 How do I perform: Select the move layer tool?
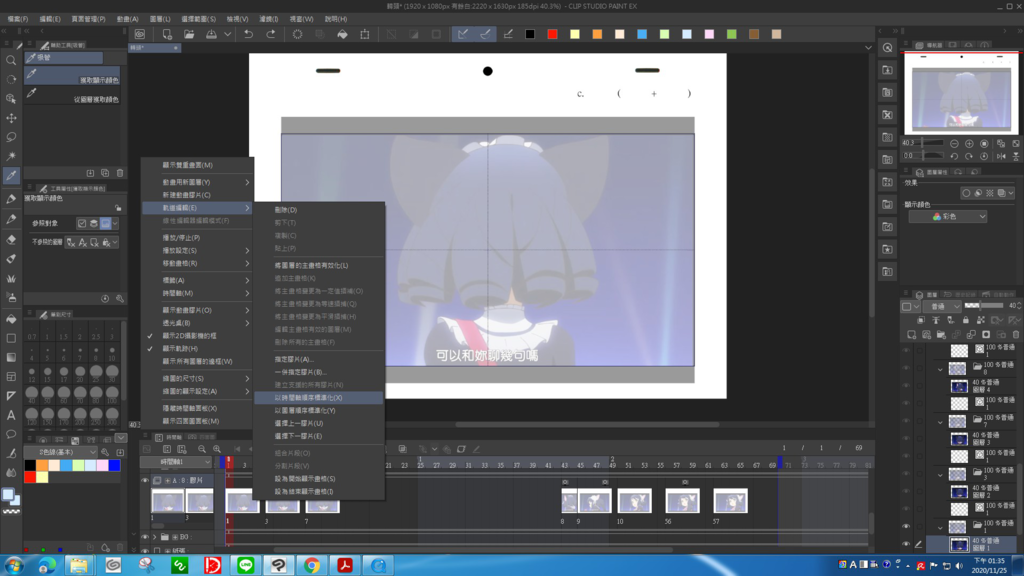click(11, 118)
